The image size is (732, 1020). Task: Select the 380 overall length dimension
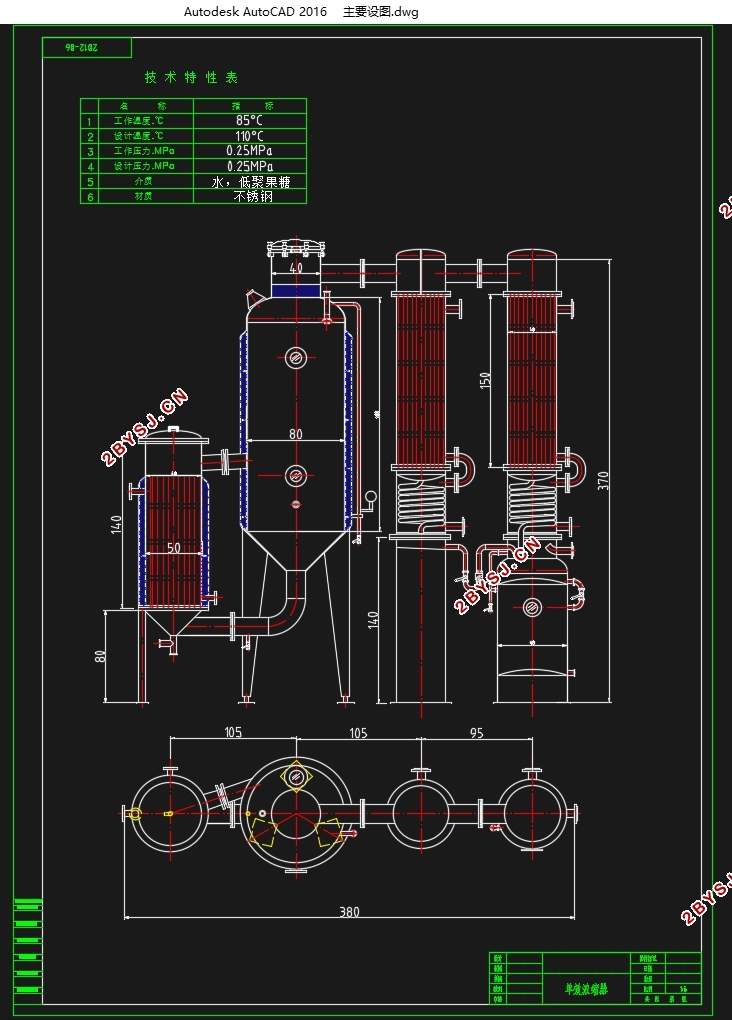[349, 912]
